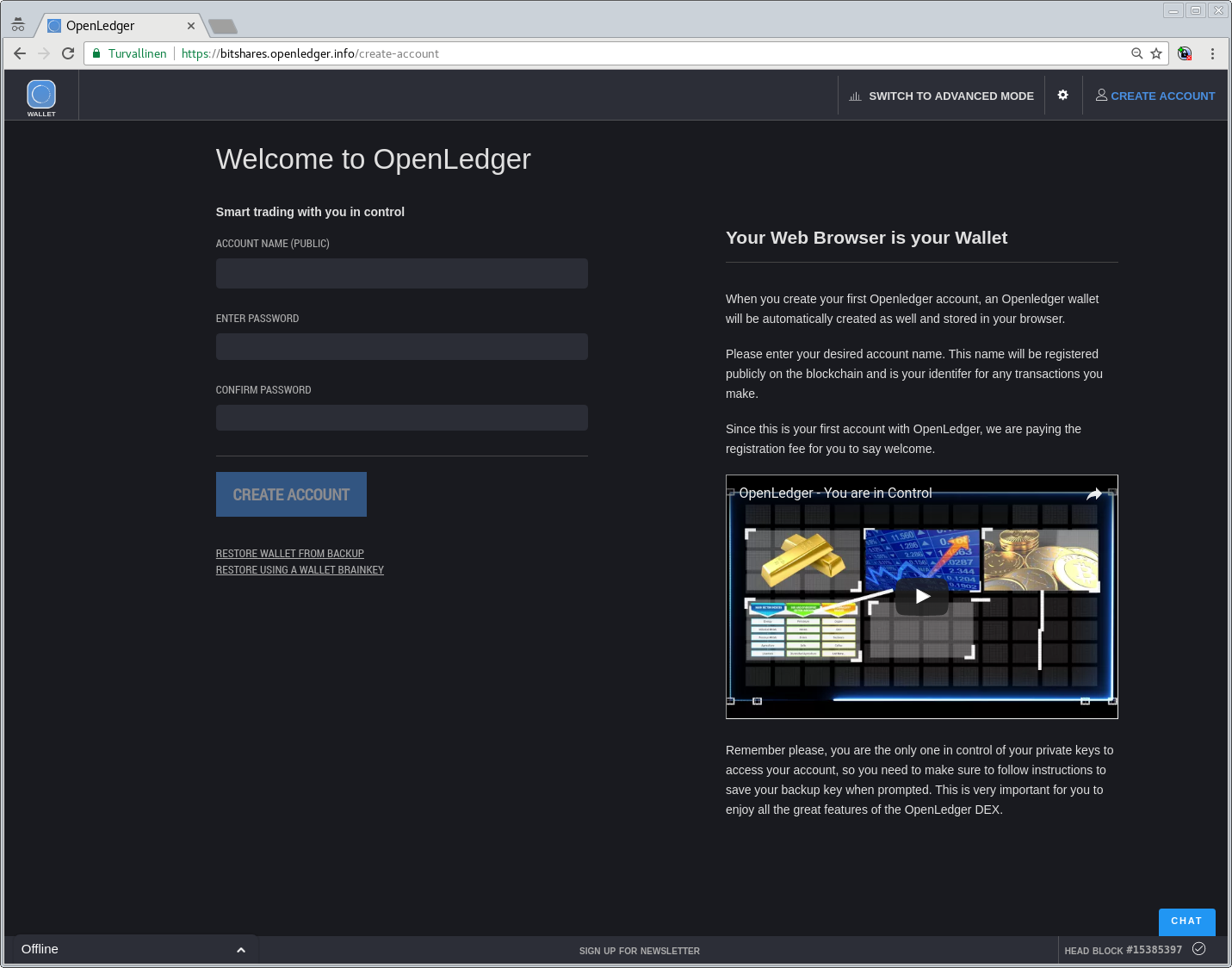The width and height of the screenshot is (1232, 968).
Task: Open the Restore Wallet From Backup link
Action: tap(290, 554)
